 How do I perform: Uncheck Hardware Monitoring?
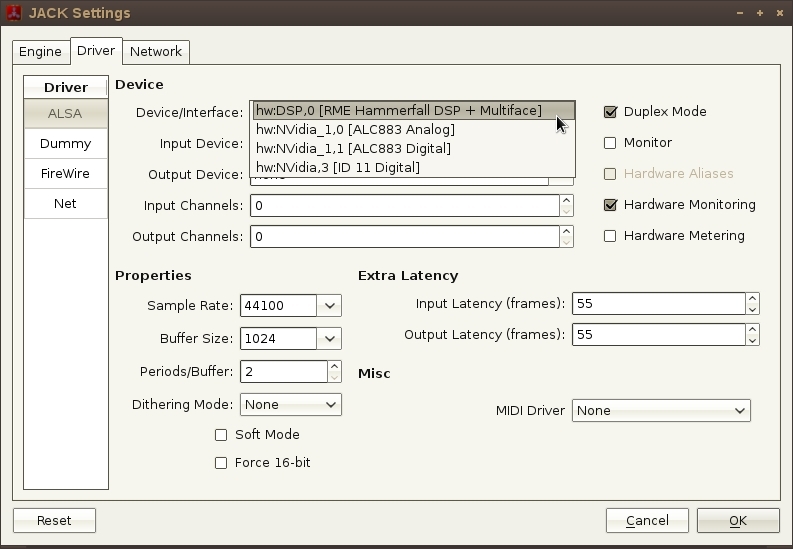pyautogui.click(x=610, y=205)
